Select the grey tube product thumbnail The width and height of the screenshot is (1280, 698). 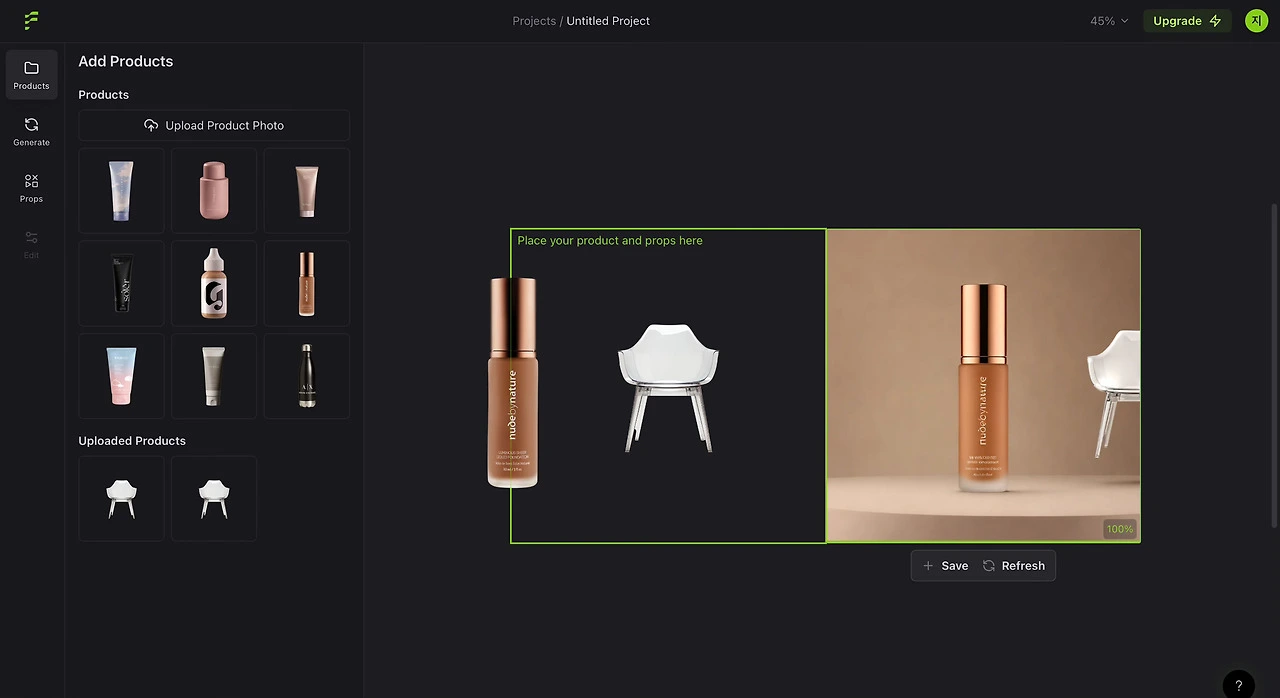click(214, 376)
